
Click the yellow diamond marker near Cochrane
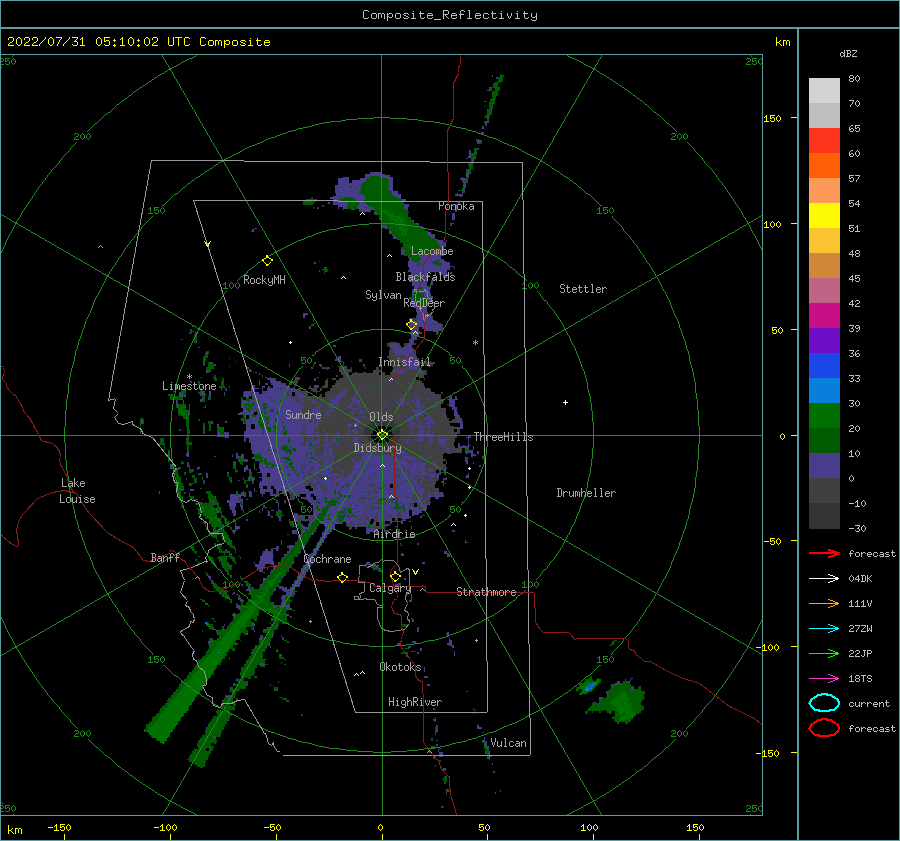click(343, 577)
